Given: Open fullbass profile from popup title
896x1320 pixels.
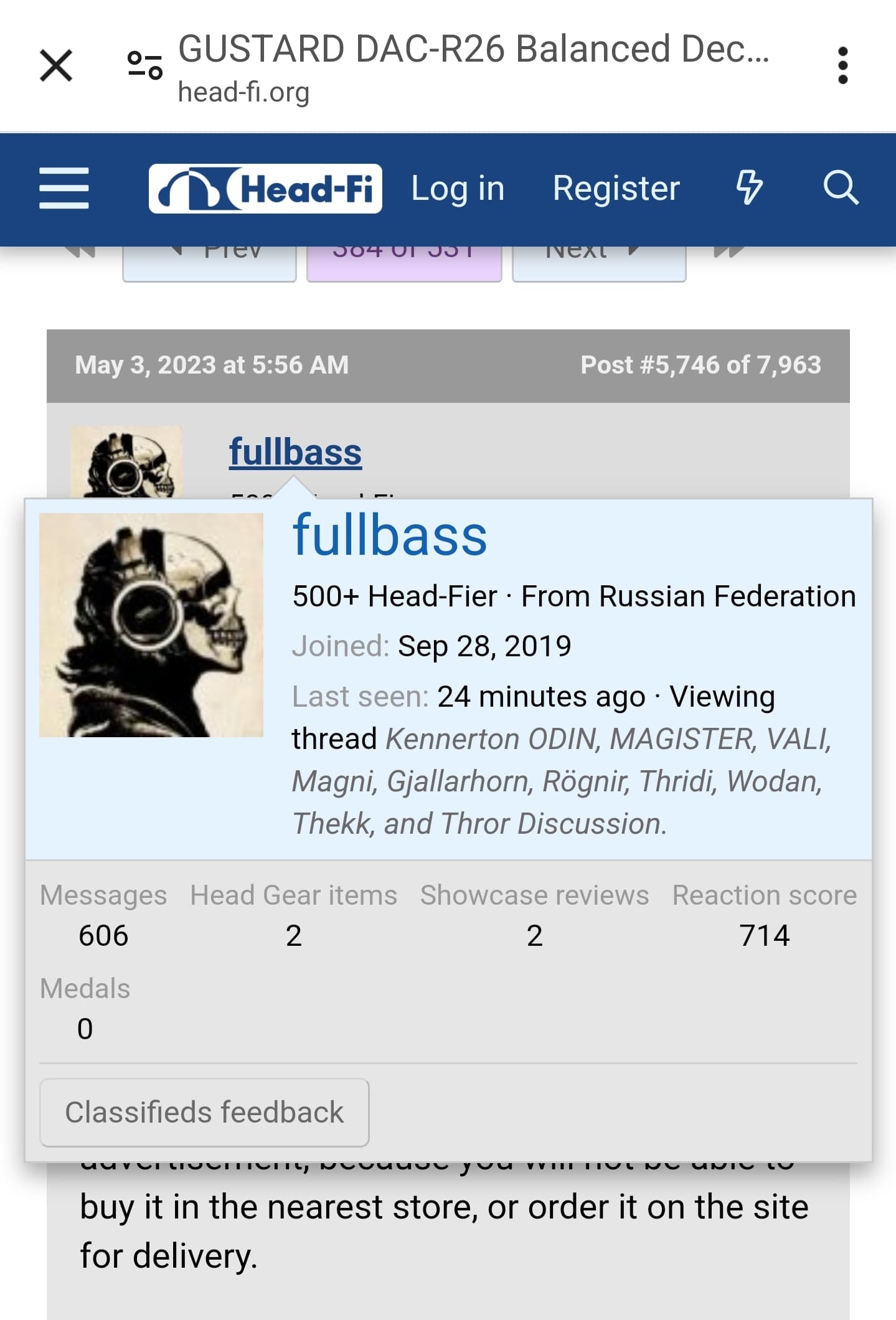Looking at the screenshot, I should (390, 535).
